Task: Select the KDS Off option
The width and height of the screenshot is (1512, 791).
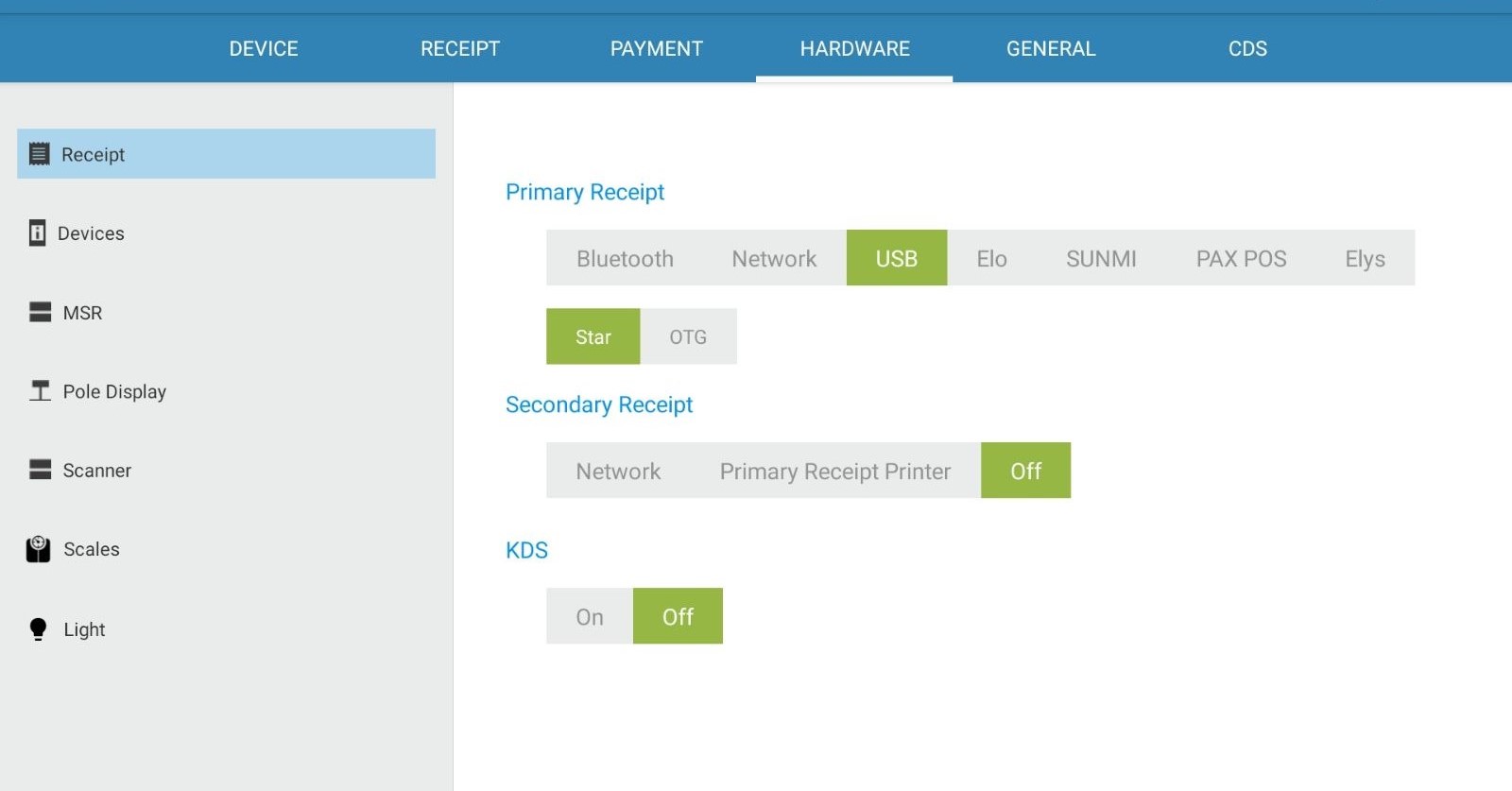Action: pyautogui.click(x=678, y=616)
